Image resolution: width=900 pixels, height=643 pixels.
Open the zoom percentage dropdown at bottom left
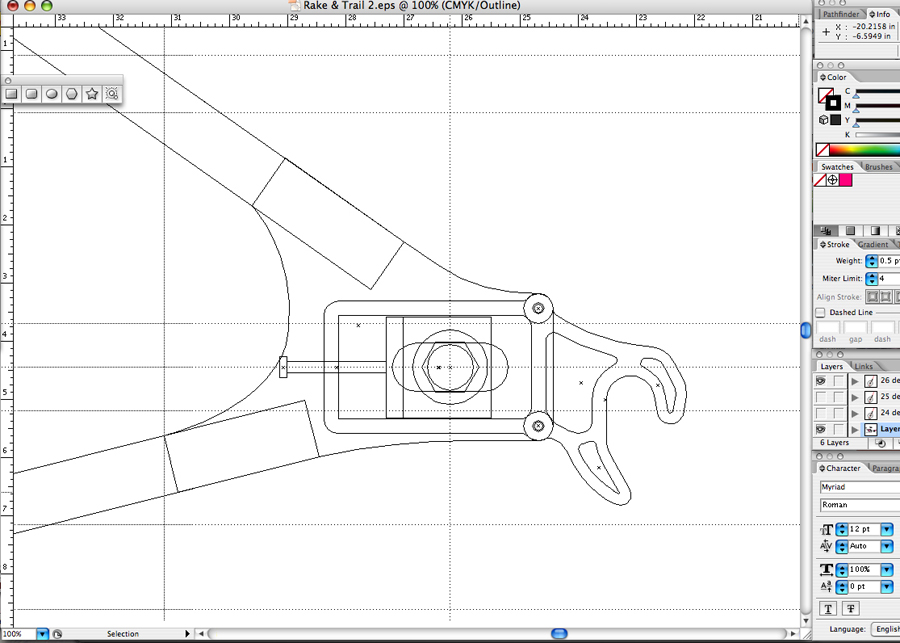click(x=40, y=633)
